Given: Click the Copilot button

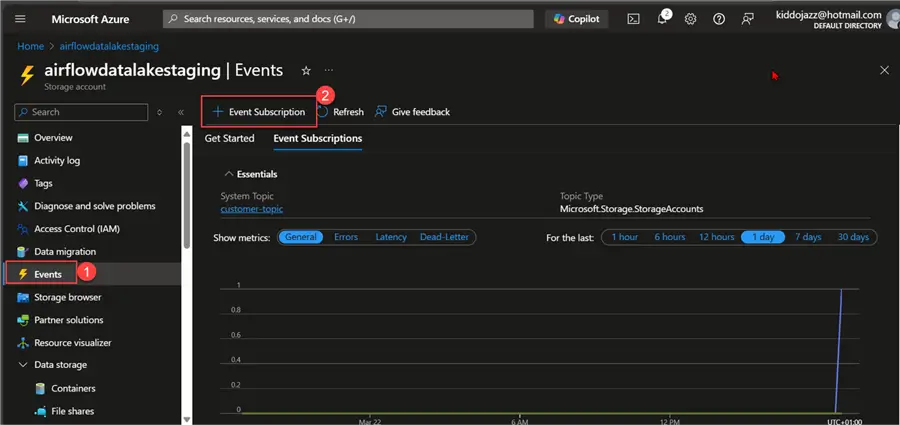Looking at the screenshot, I should tap(576, 19).
